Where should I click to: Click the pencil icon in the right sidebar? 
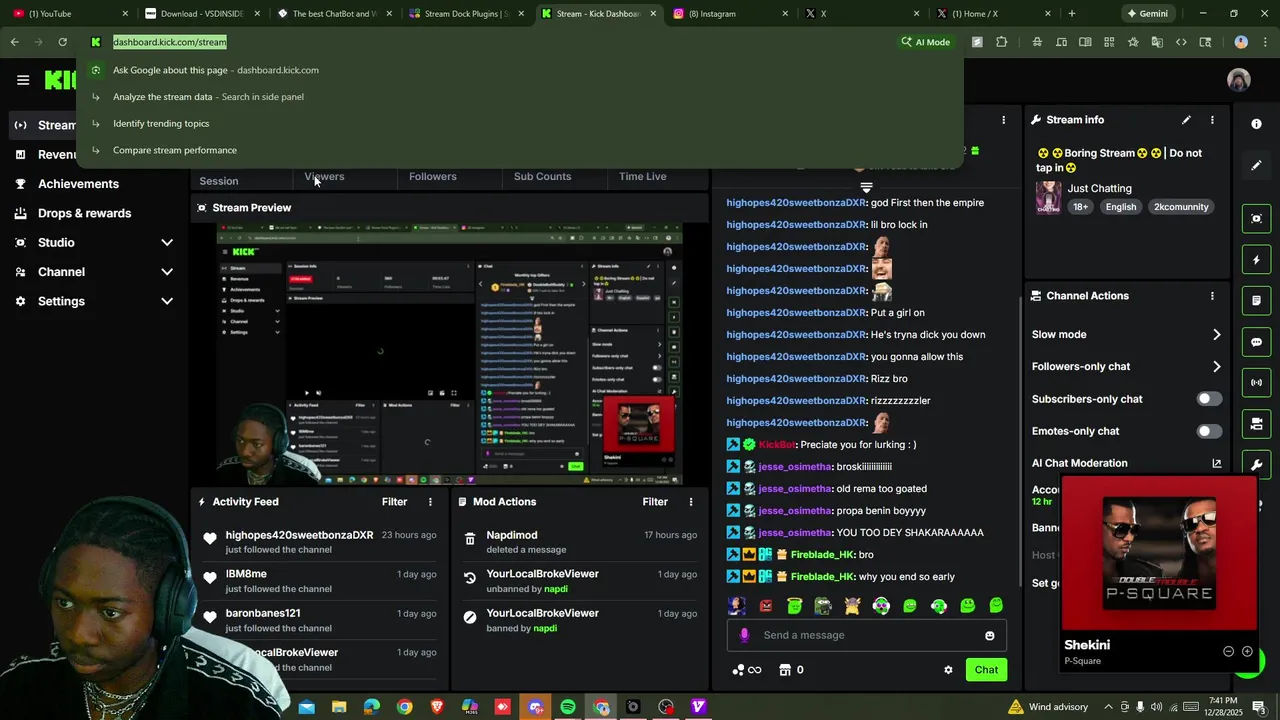click(1256, 165)
